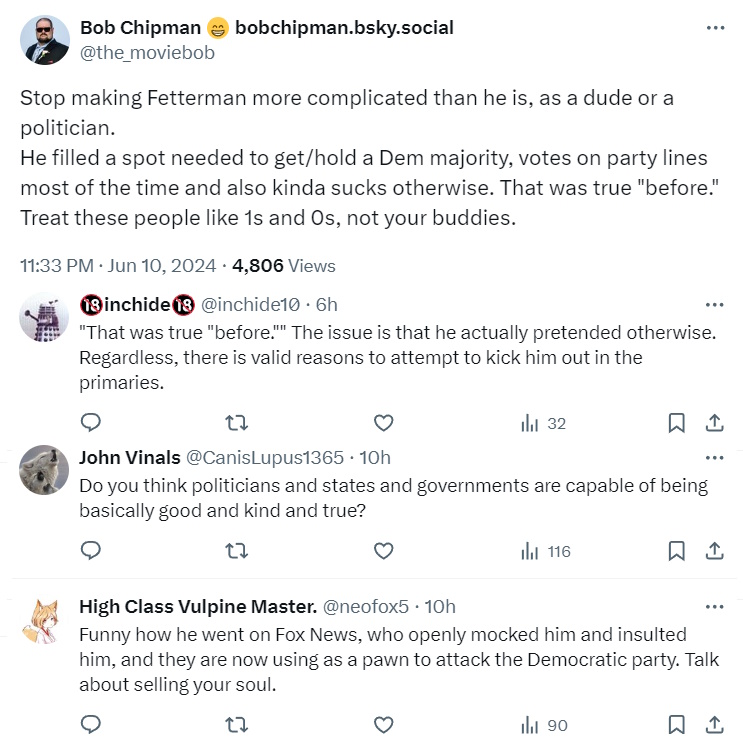View analytics showing 116 views
Viewport: 743px width, 741px height.
[545, 550]
